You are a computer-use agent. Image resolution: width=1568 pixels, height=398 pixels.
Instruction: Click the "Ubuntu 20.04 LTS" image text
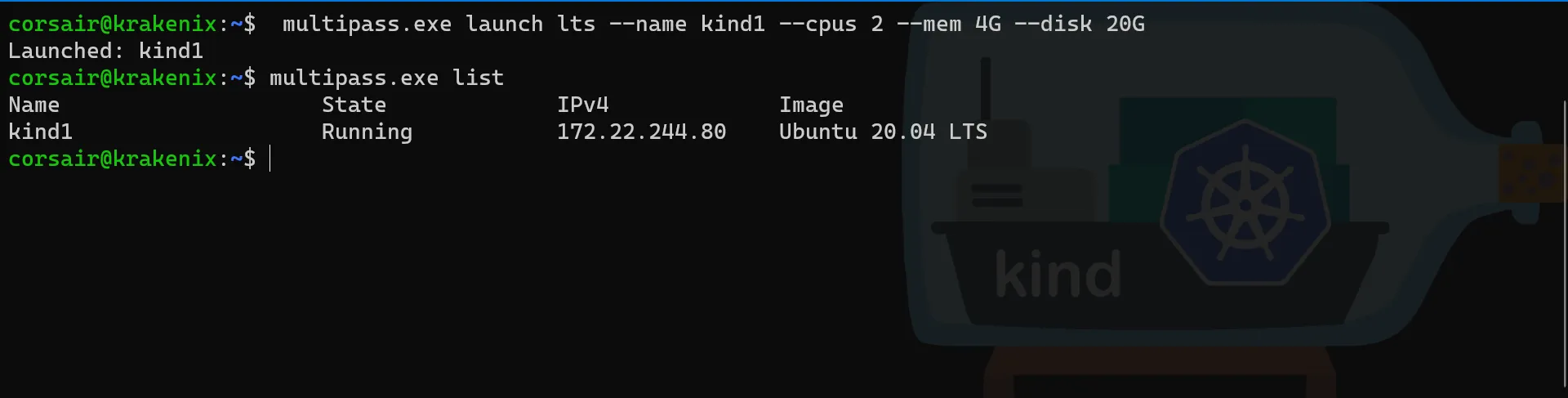pos(883,132)
